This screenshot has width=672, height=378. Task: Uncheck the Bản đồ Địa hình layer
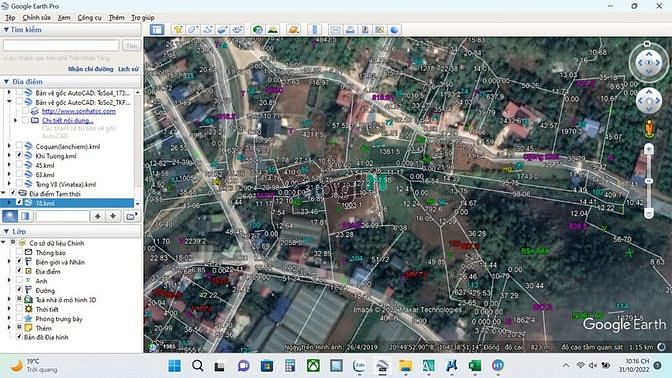coord(19,337)
